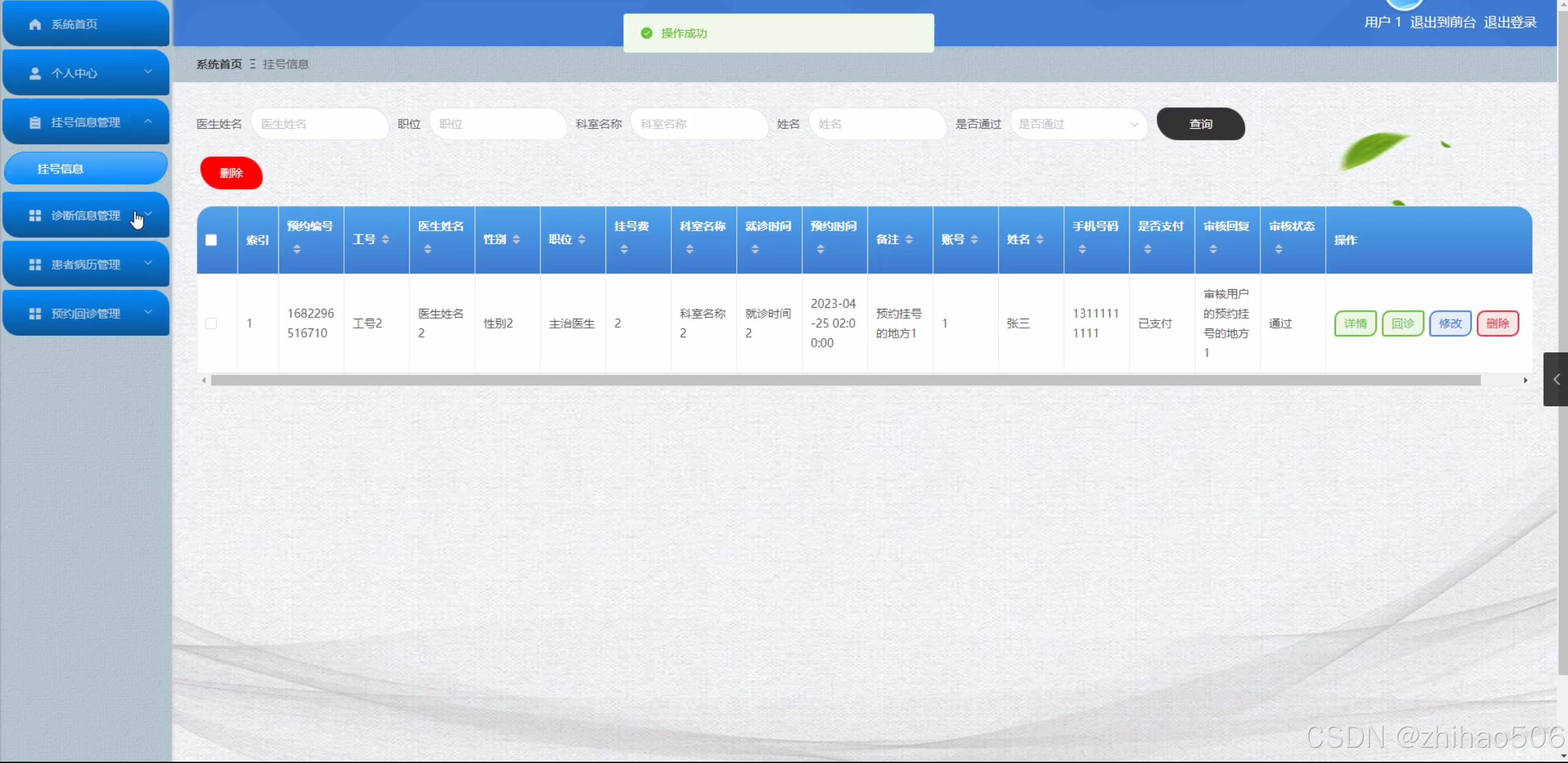Click the black 查询 search button
Image resolution: width=1568 pixels, height=763 pixels.
pyautogui.click(x=1200, y=124)
